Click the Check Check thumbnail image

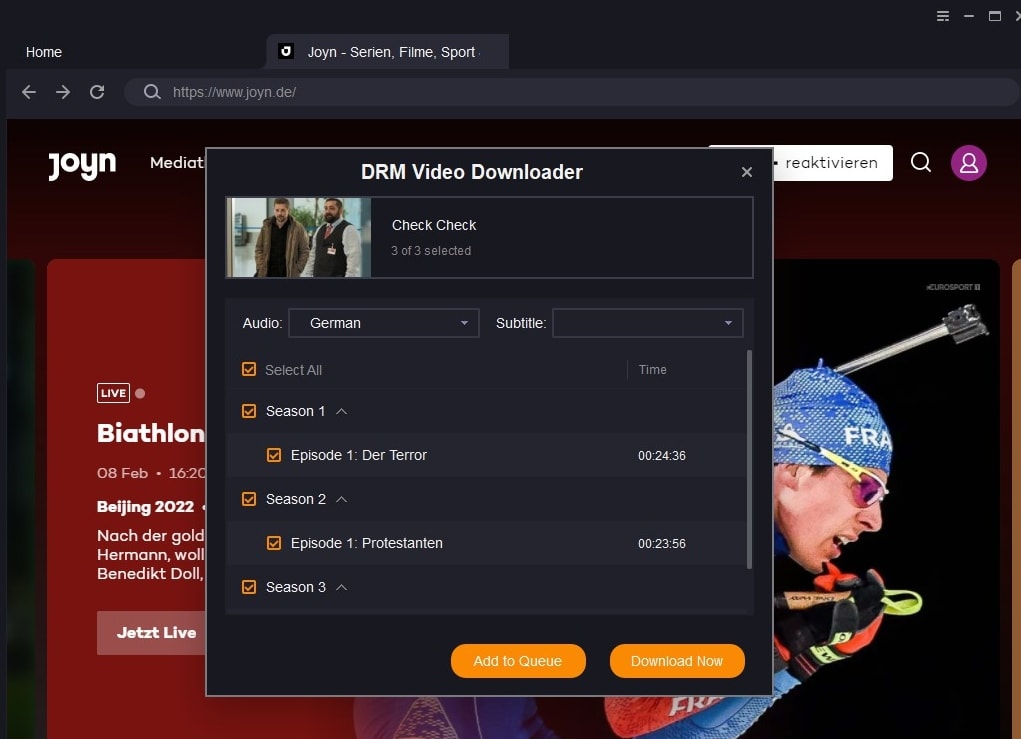(x=299, y=238)
